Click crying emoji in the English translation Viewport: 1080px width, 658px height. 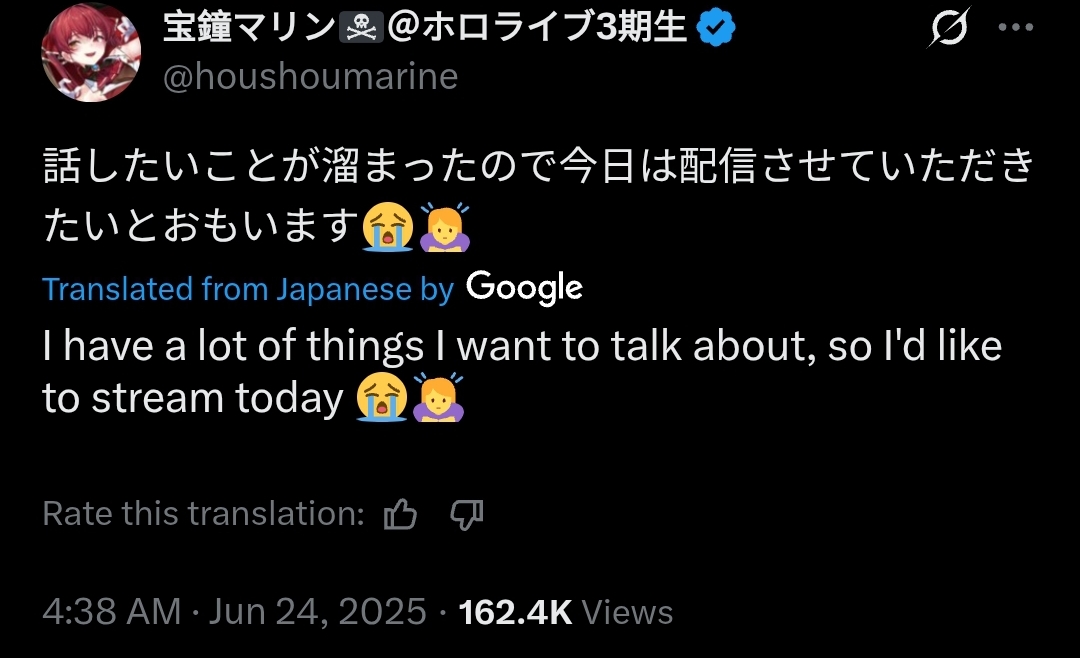point(381,398)
